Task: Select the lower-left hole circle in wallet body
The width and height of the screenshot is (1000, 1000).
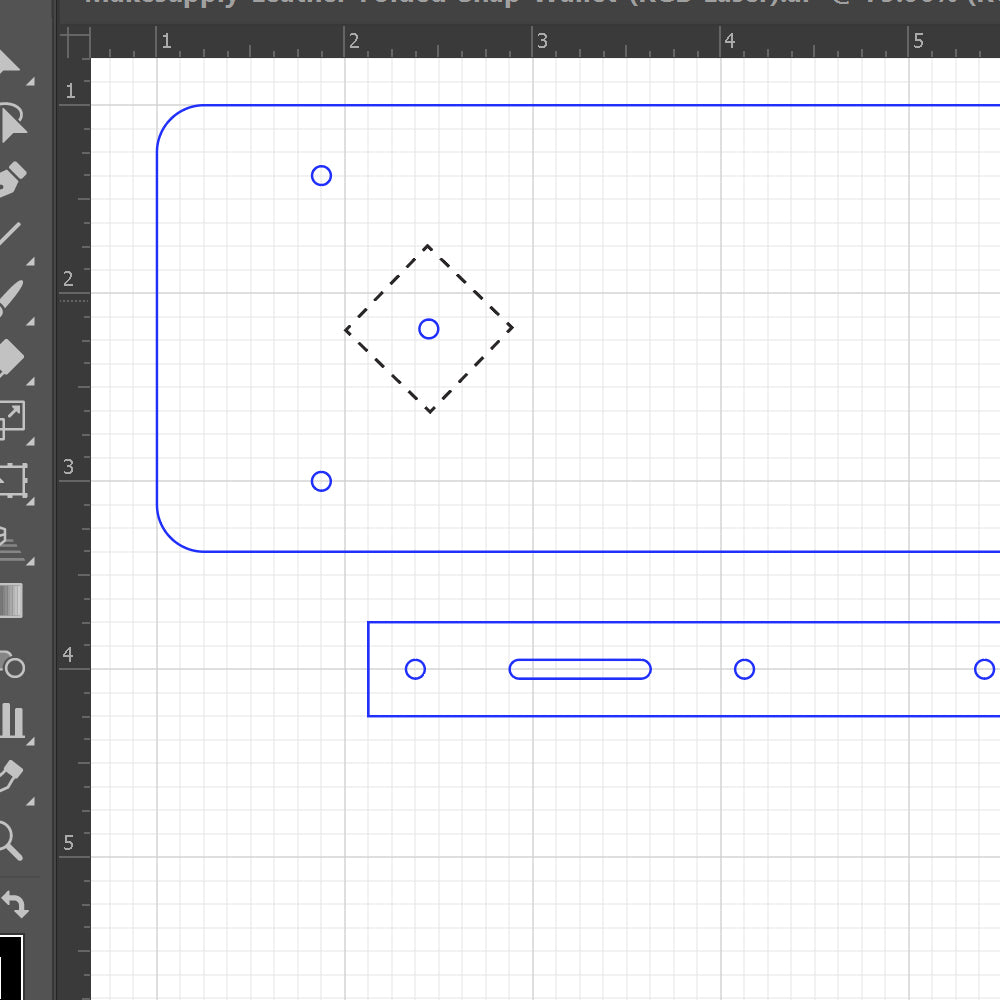Action: (x=321, y=482)
